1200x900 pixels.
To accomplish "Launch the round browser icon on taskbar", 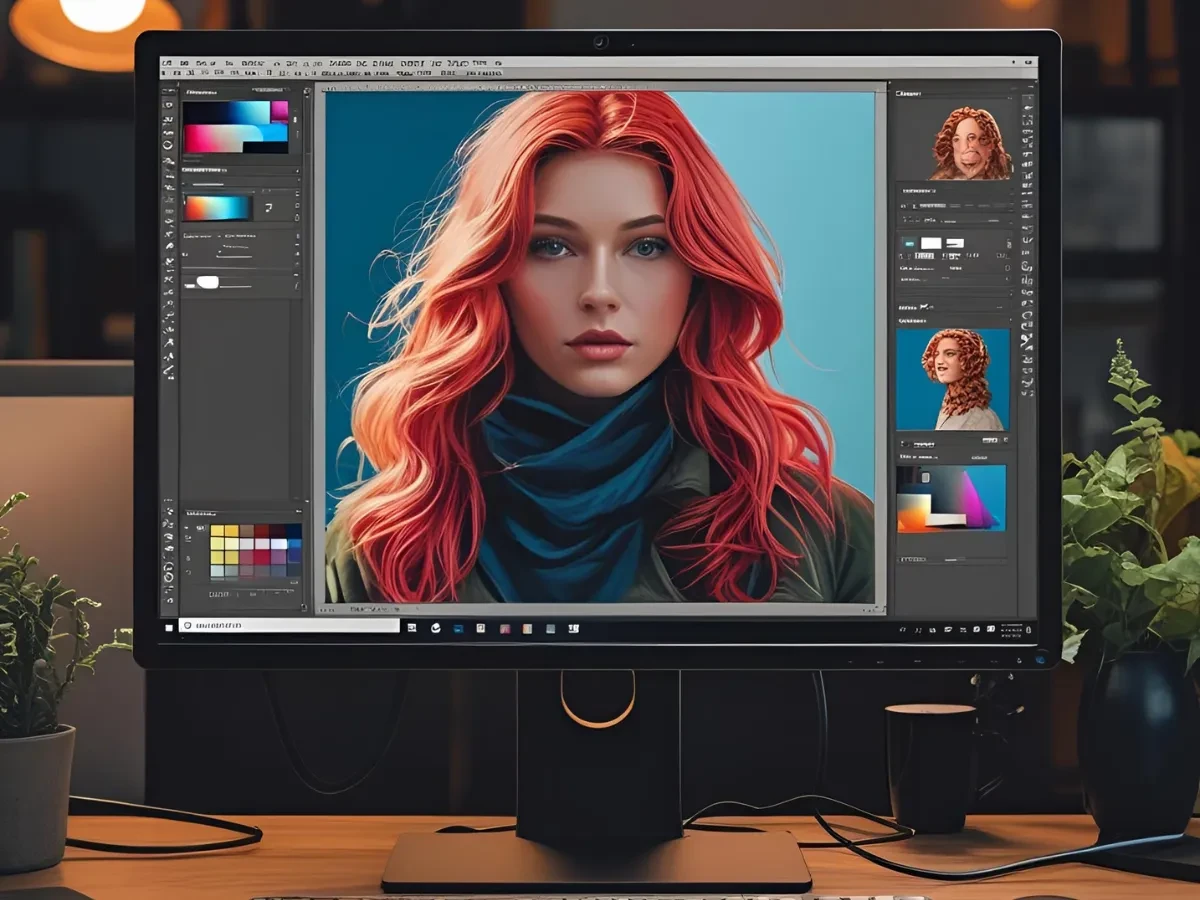I will pos(435,628).
